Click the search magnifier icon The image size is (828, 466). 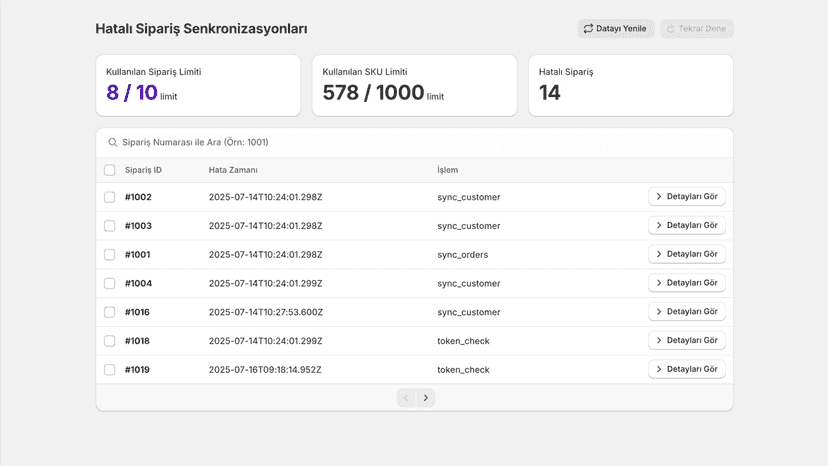[112, 142]
